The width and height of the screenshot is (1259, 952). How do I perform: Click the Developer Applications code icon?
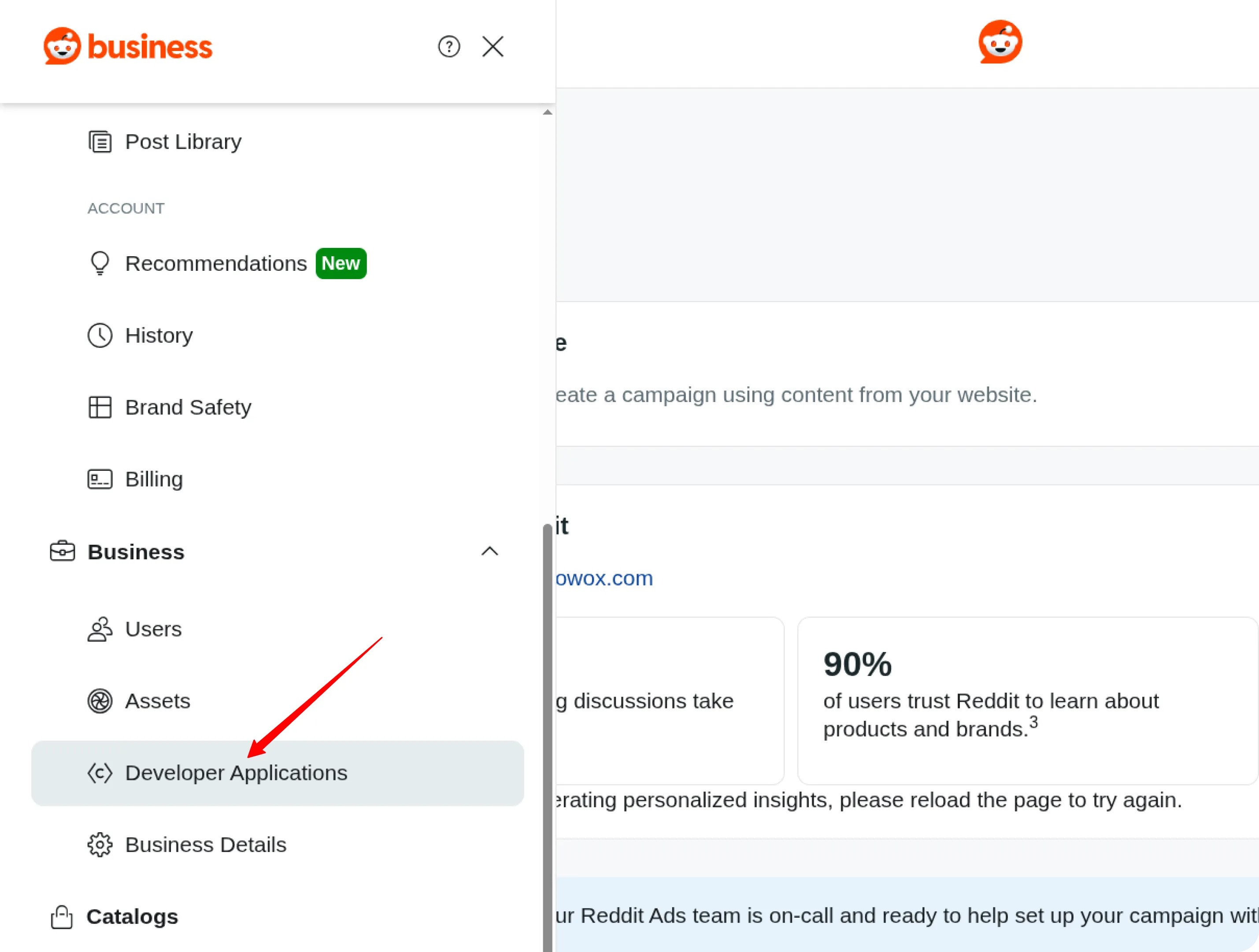(100, 773)
